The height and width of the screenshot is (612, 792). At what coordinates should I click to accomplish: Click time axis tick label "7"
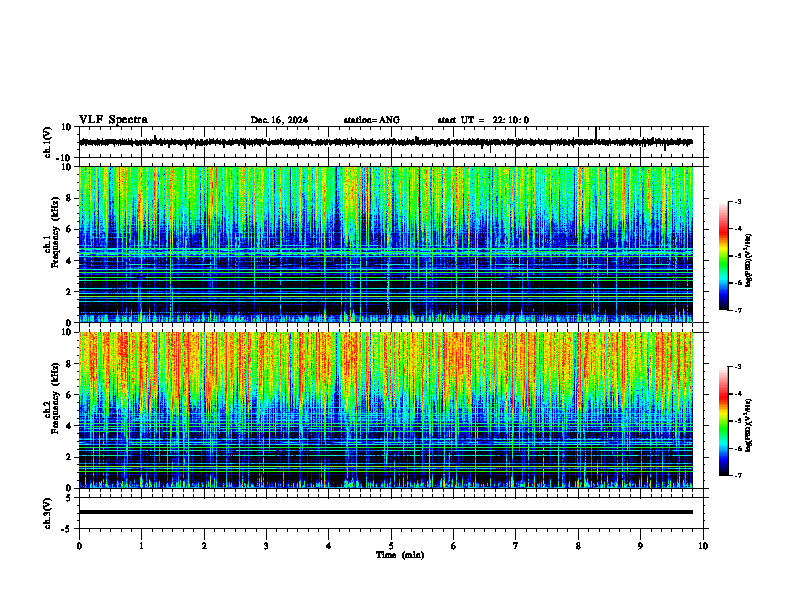[516, 546]
